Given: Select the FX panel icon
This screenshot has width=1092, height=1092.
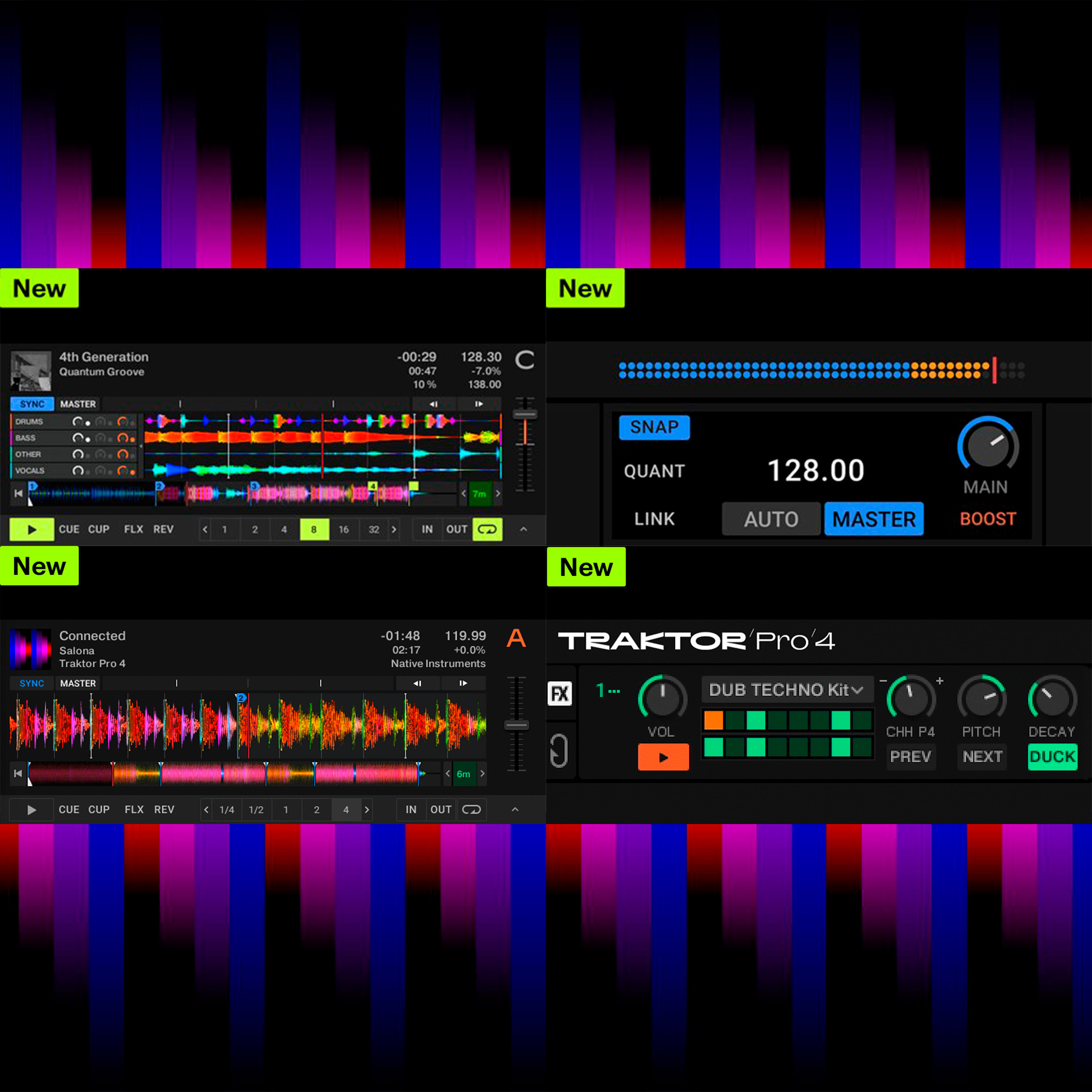Looking at the screenshot, I should [559, 693].
